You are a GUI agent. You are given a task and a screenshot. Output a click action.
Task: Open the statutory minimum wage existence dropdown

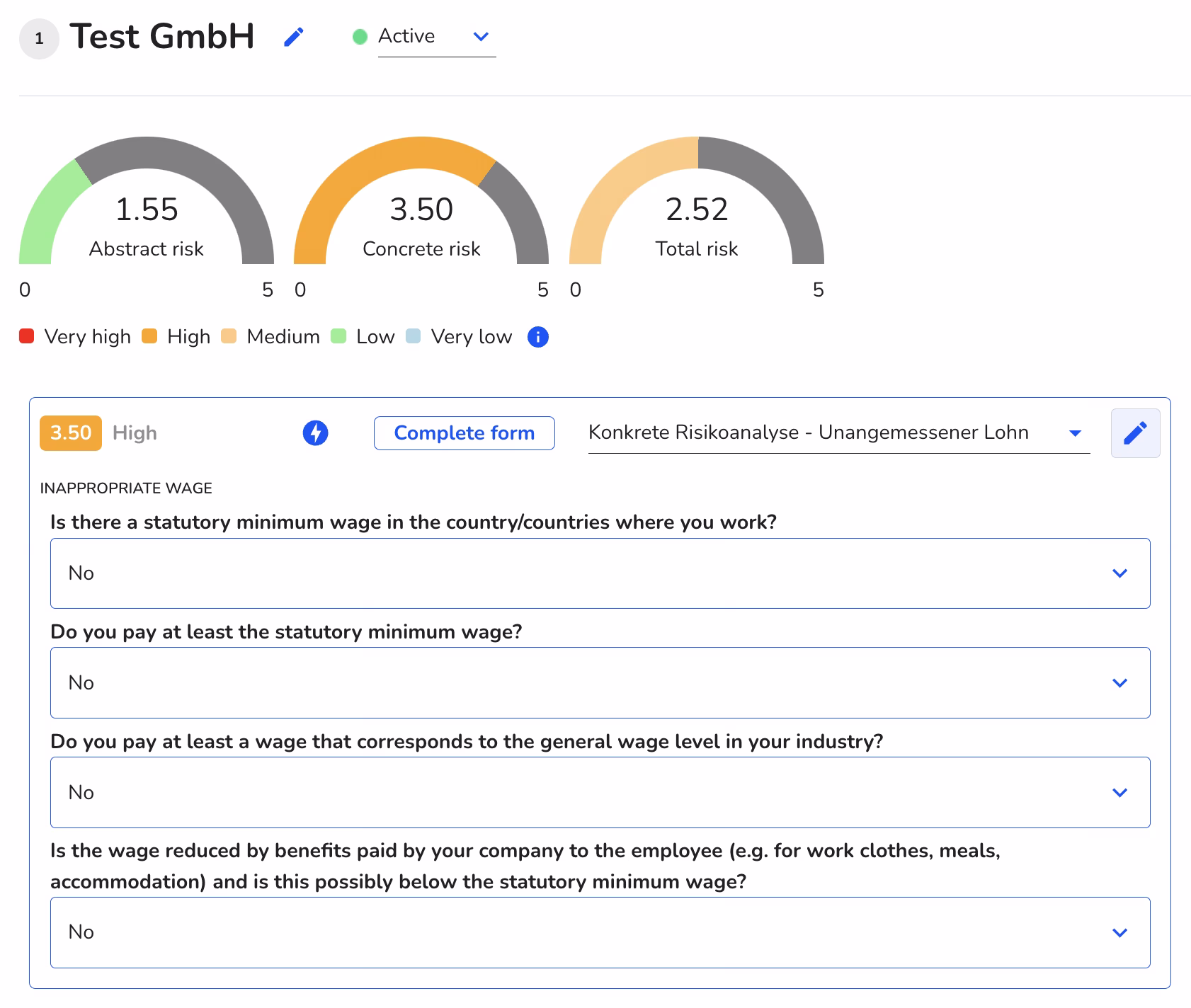coord(600,573)
